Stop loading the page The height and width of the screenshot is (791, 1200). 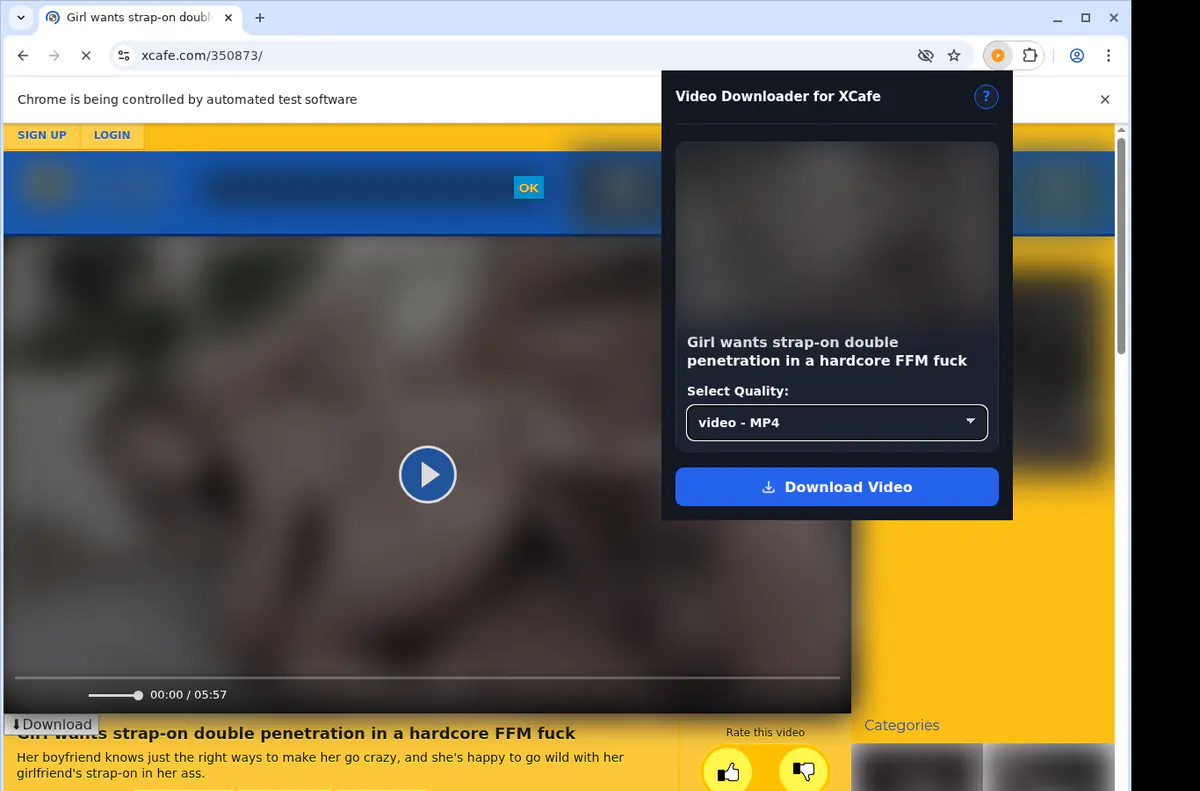point(86,56)
